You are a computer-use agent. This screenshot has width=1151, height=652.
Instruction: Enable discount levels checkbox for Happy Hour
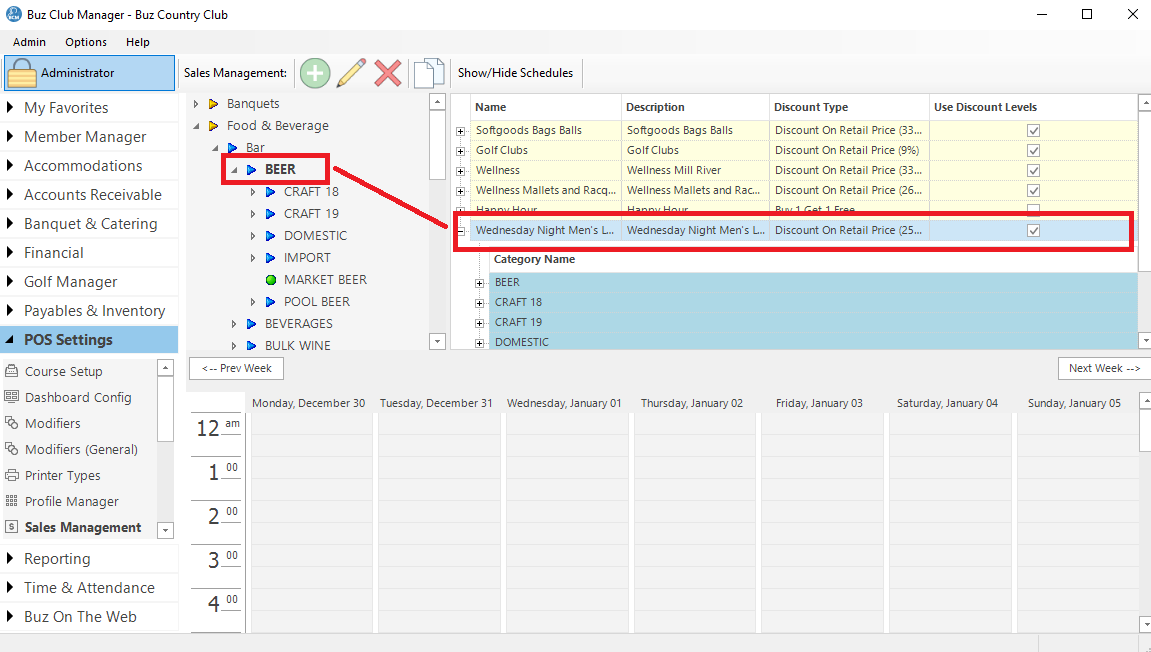[x=1034, y=210]
